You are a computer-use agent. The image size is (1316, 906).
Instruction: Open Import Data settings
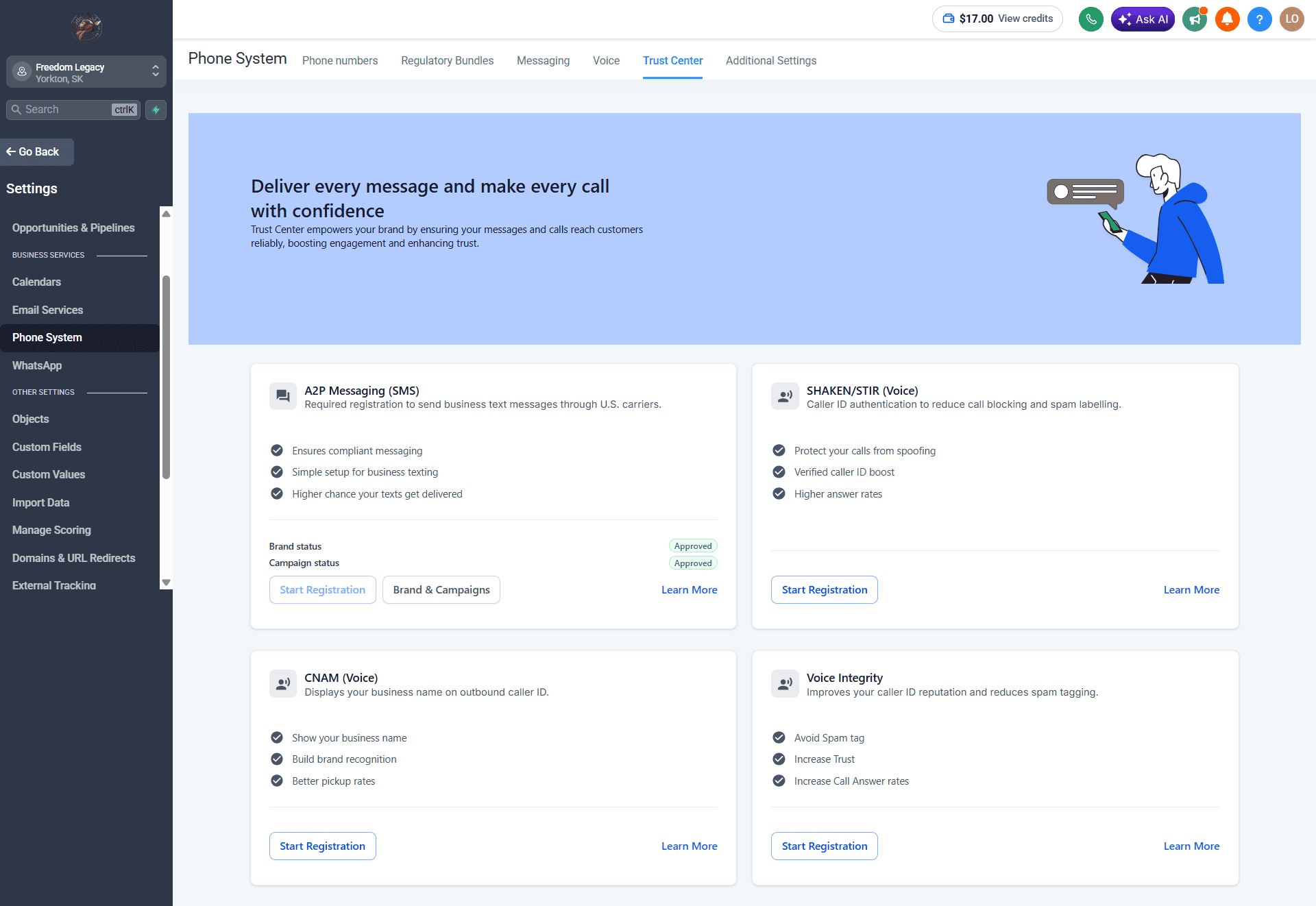pos(40,502)
